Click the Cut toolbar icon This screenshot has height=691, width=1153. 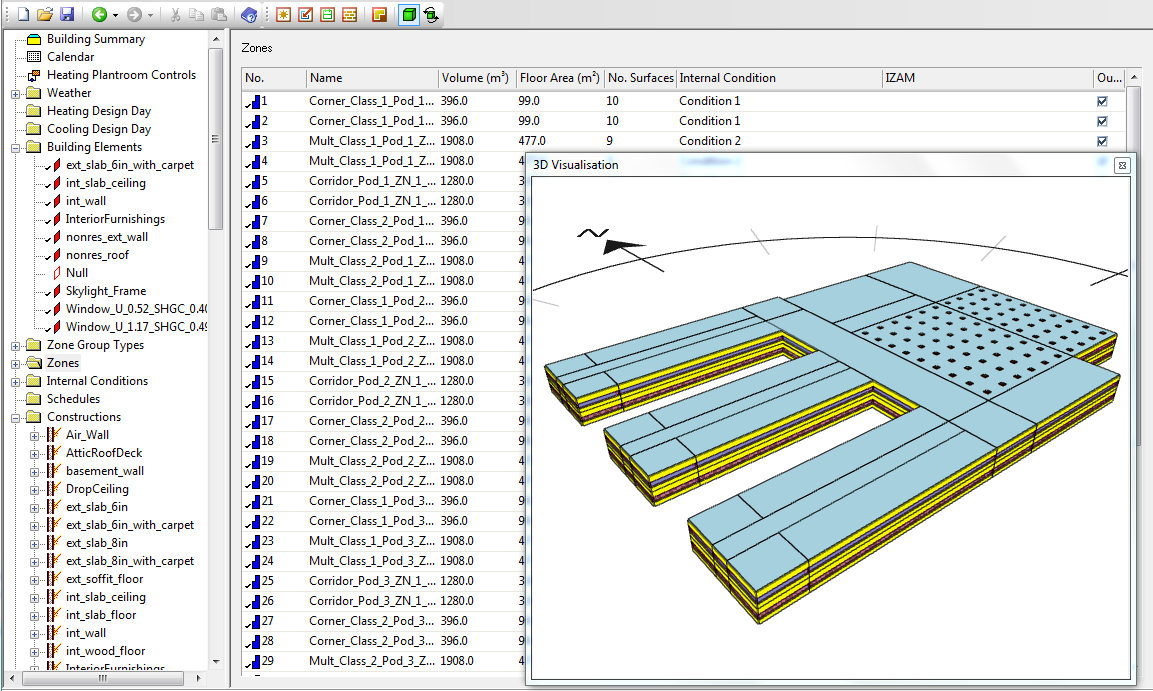(x=175, y=14)
